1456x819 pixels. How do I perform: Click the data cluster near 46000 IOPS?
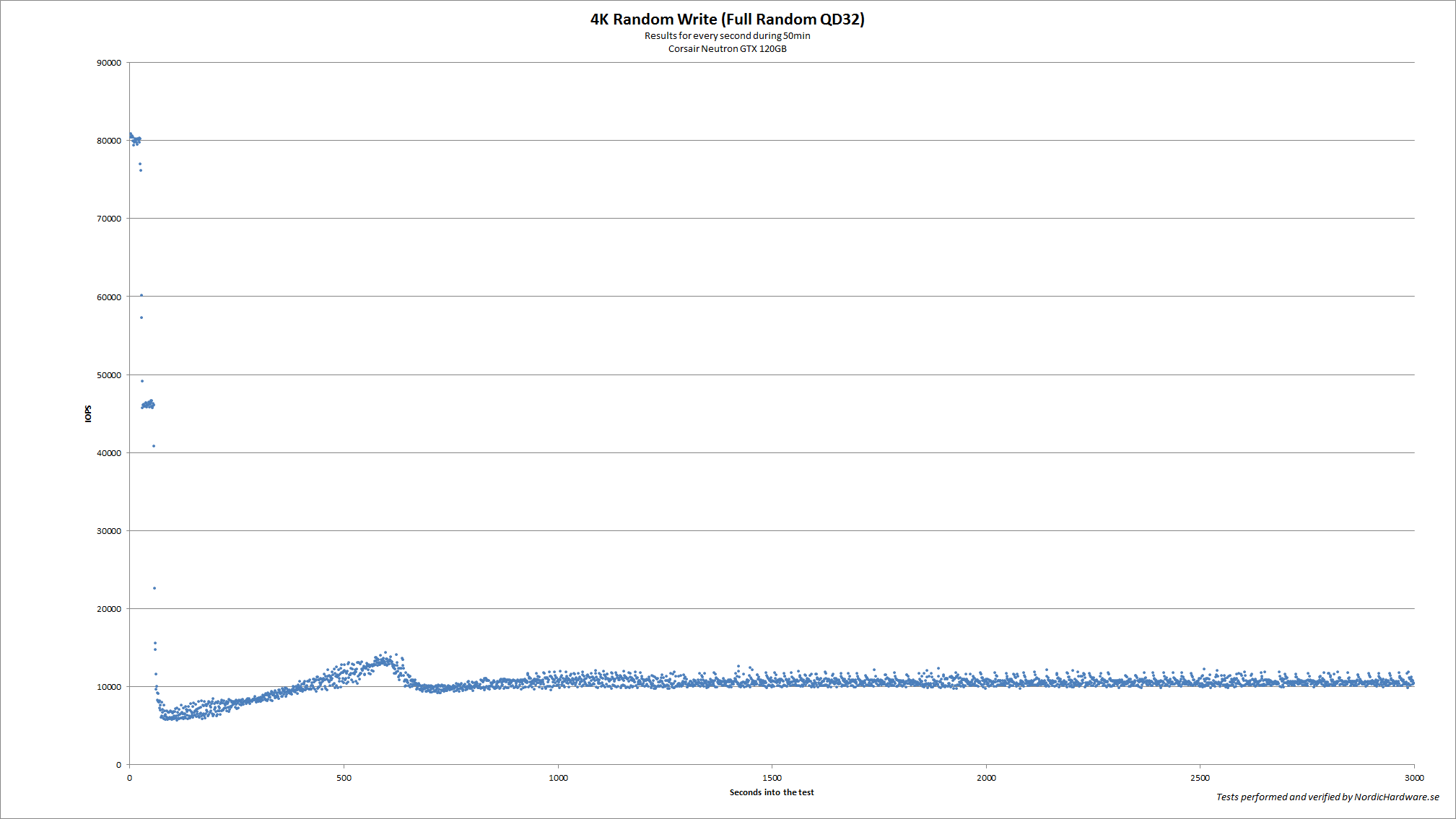[148, 405]
